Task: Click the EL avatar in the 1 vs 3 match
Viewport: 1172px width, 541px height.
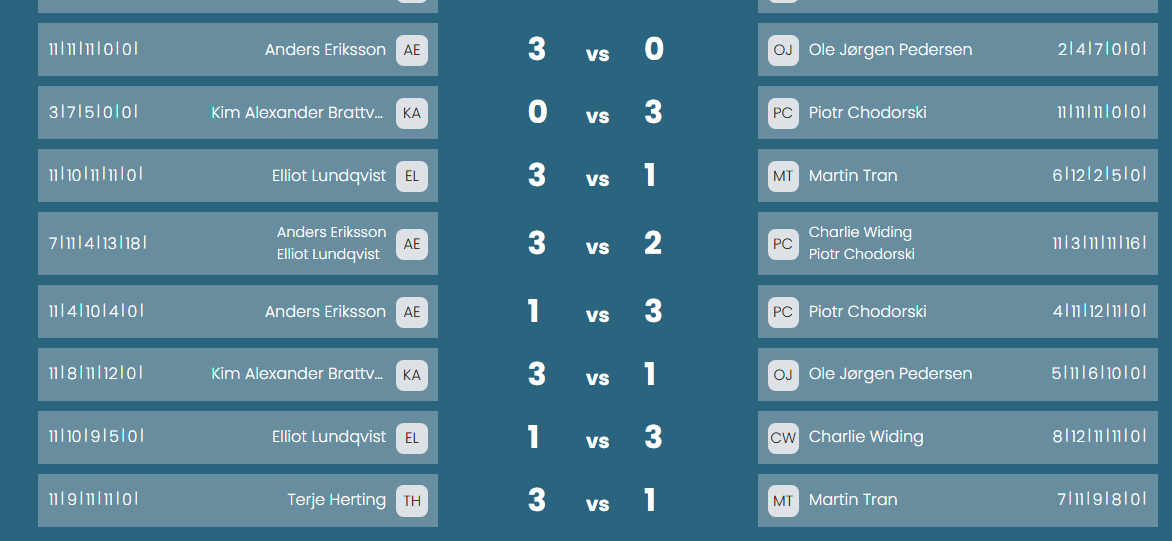Action: tap(412, 438)
